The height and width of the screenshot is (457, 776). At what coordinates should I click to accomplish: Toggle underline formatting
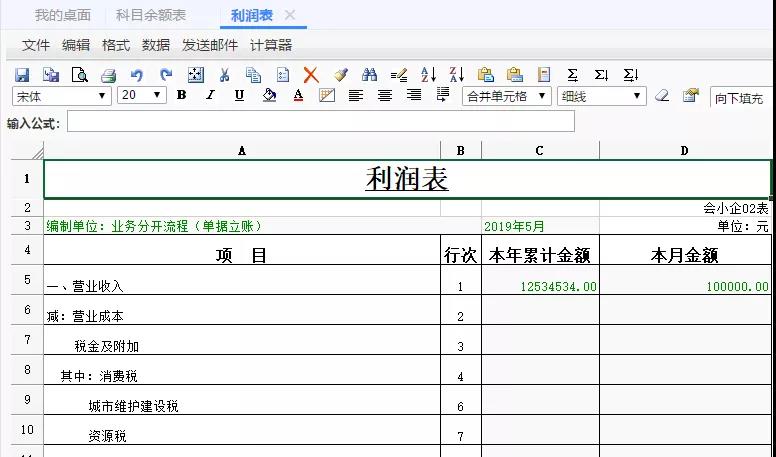click(239, 96)
